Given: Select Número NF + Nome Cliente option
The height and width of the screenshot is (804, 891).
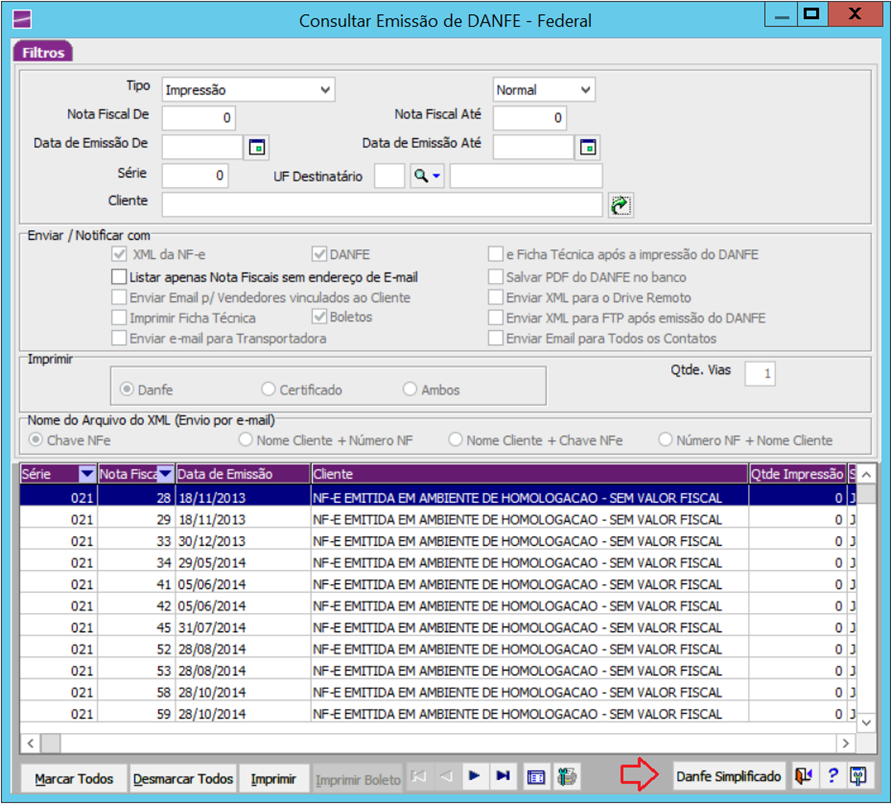Looking at the screenshot, I should (665, 440).
